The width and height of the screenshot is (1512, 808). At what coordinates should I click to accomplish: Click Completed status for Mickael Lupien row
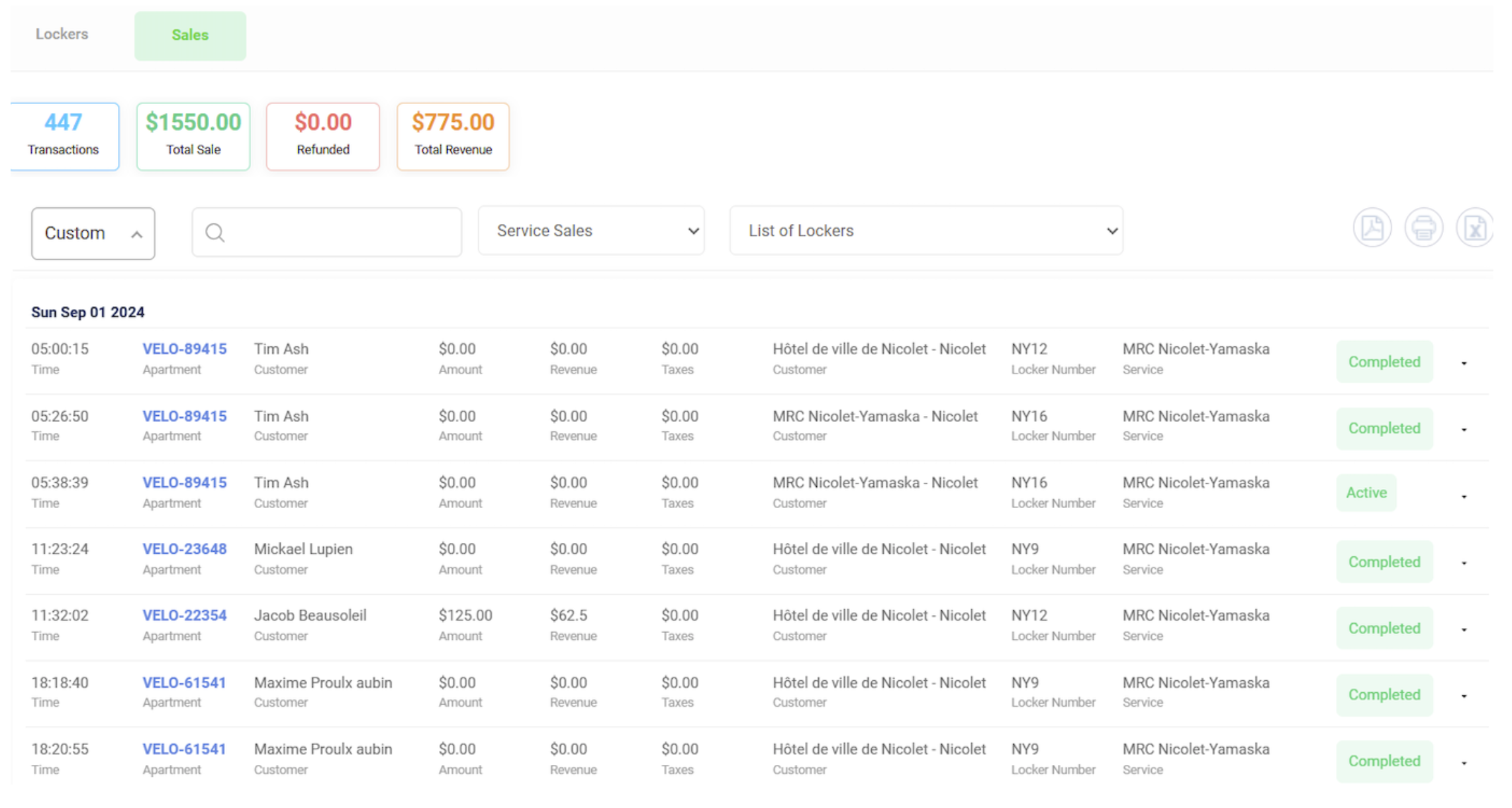[x=1384, y=562]
